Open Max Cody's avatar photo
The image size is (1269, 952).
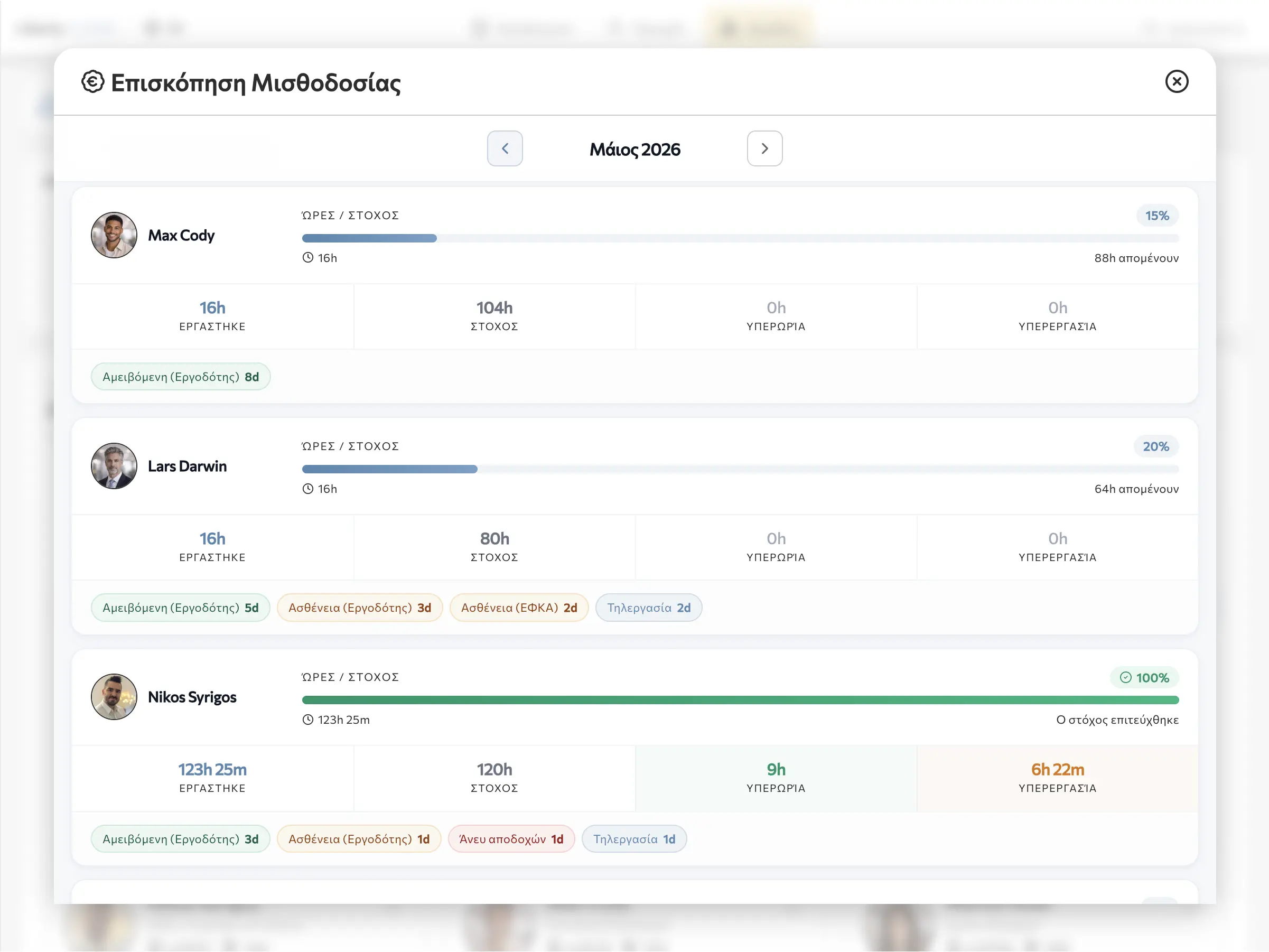(x=114, y=235)
